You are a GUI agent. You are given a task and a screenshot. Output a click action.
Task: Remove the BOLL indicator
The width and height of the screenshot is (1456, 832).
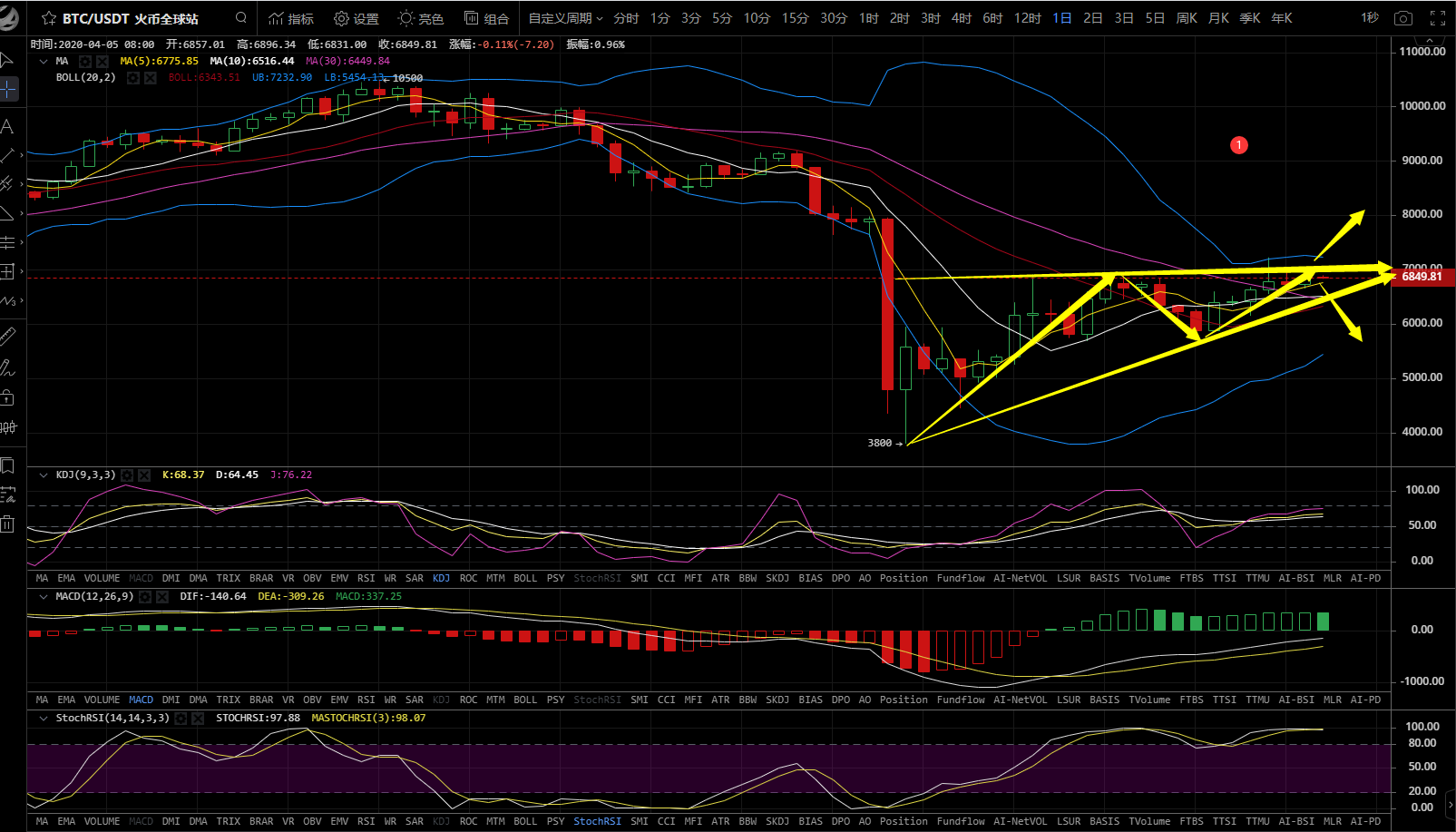[x=151, y=78]
